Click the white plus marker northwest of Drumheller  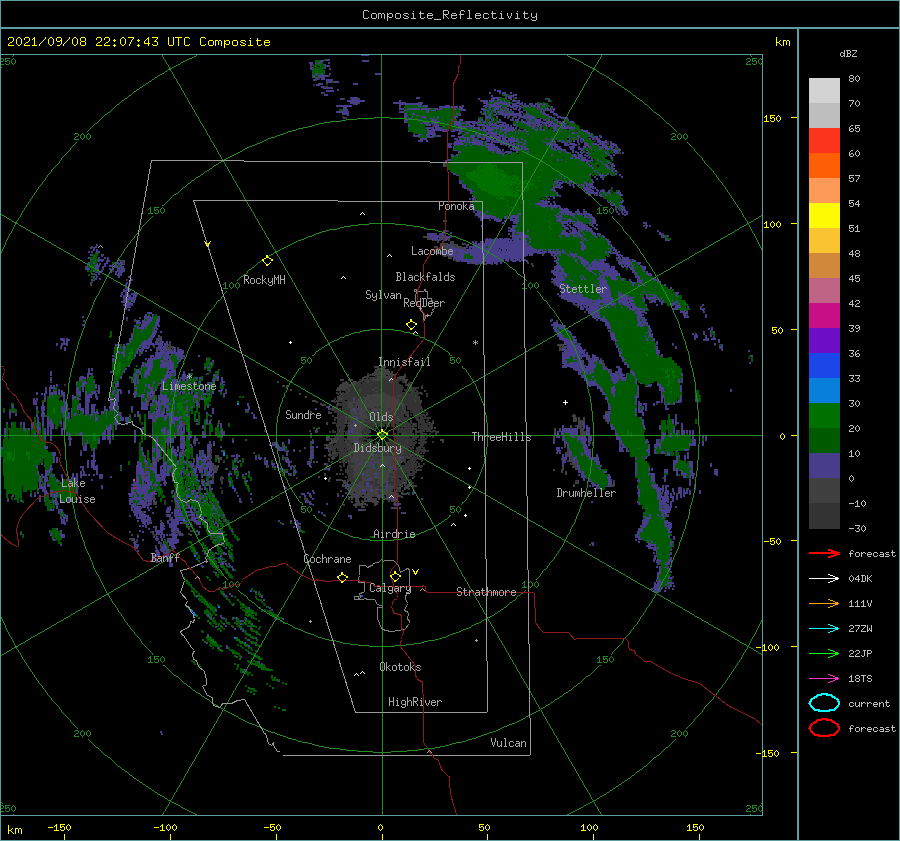coord(565,402)
